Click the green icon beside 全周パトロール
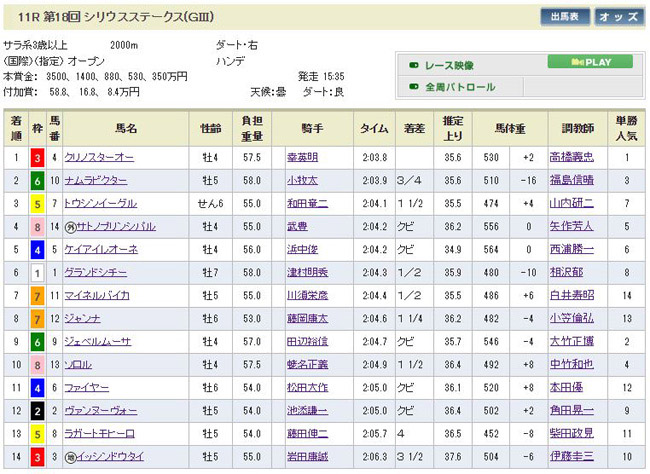 [x=413, y=87]
